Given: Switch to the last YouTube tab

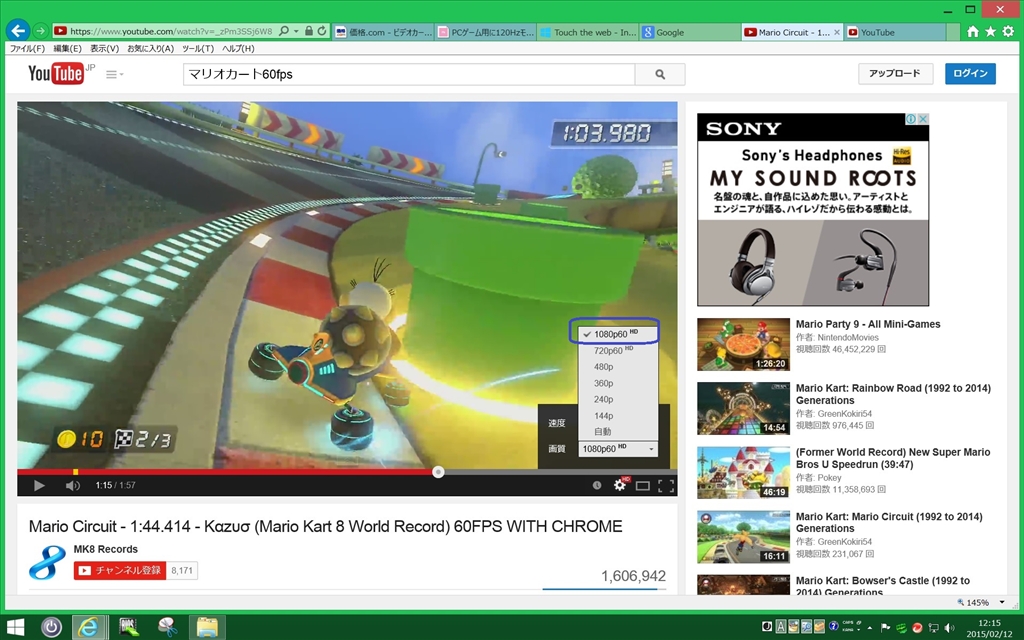Looking at the screenshot, I should pyautogui.click(x=895, y=32).
